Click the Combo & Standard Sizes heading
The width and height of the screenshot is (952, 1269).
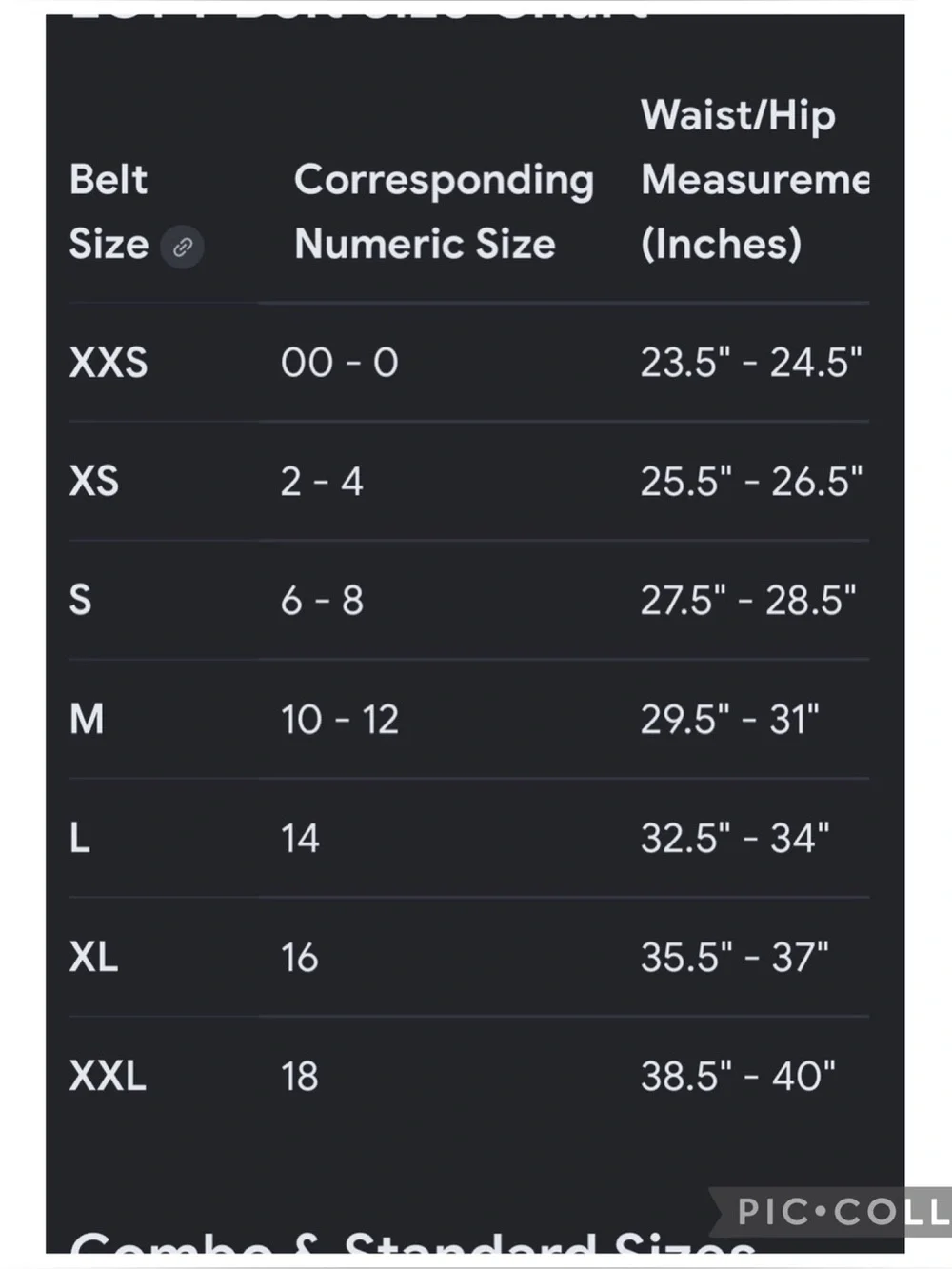[x=414, y=1241]
